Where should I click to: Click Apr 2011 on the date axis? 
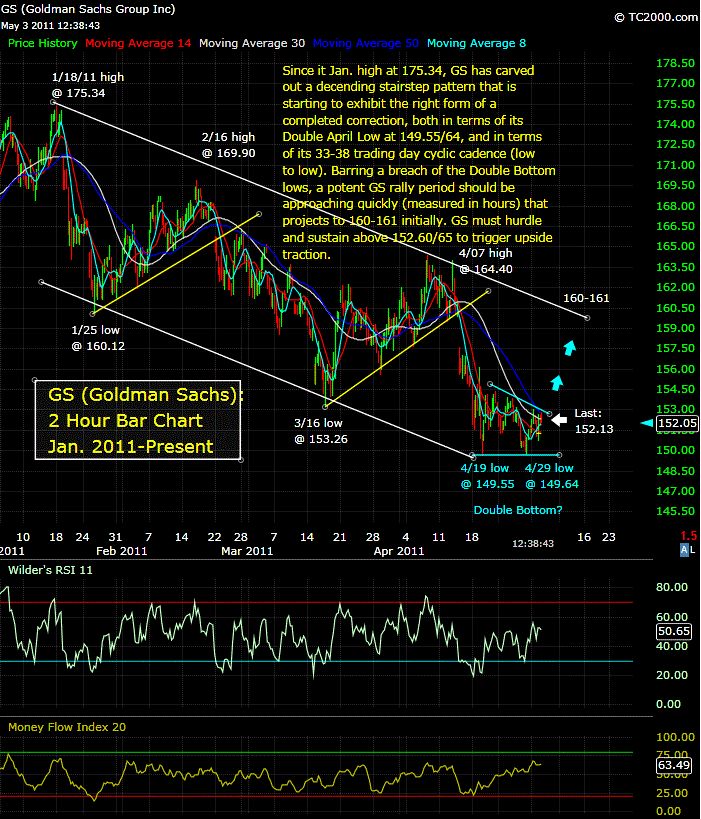pyautogui.click(x=399, y=551)
